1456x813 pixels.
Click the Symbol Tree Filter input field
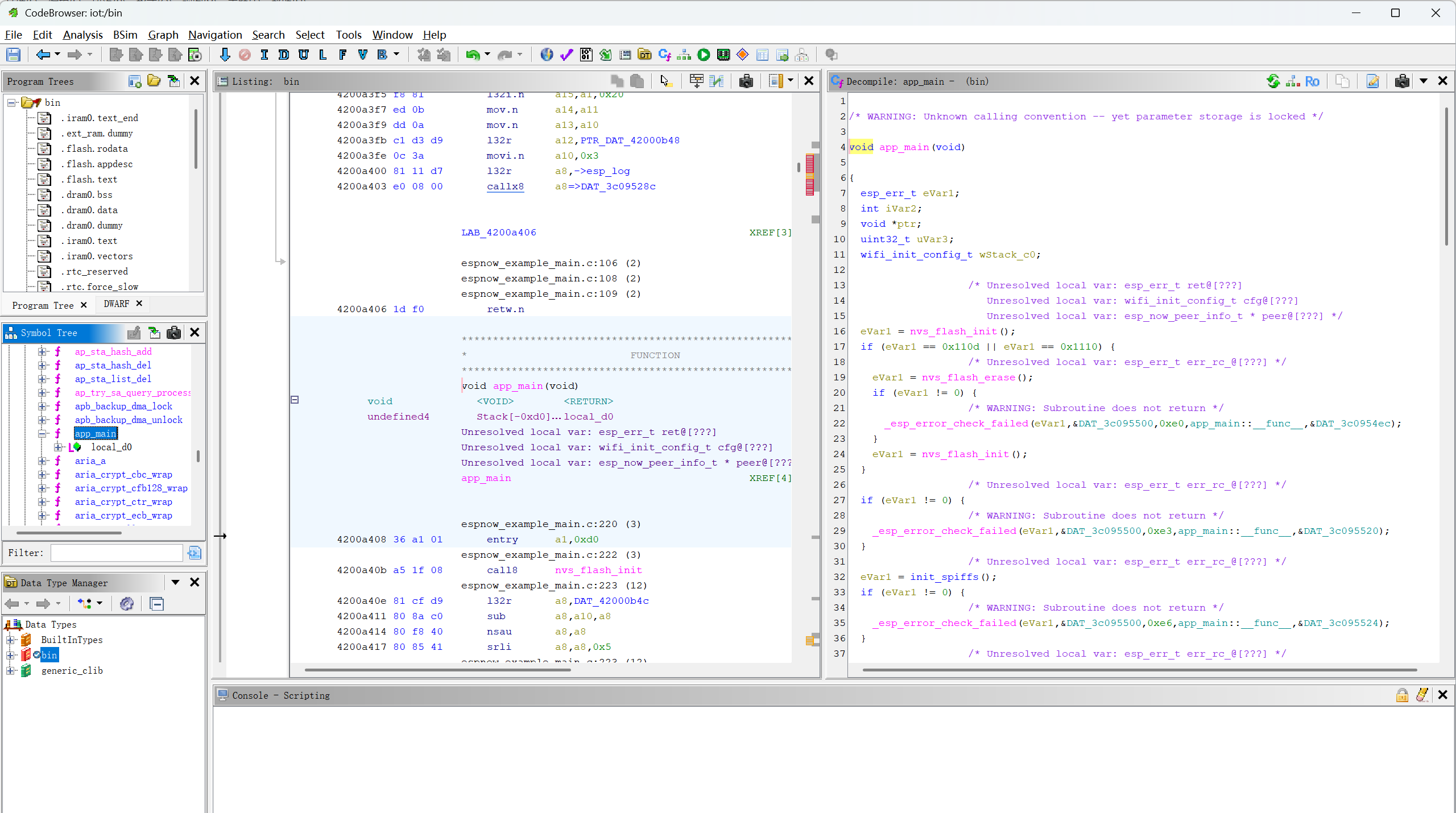pos(117,553)
